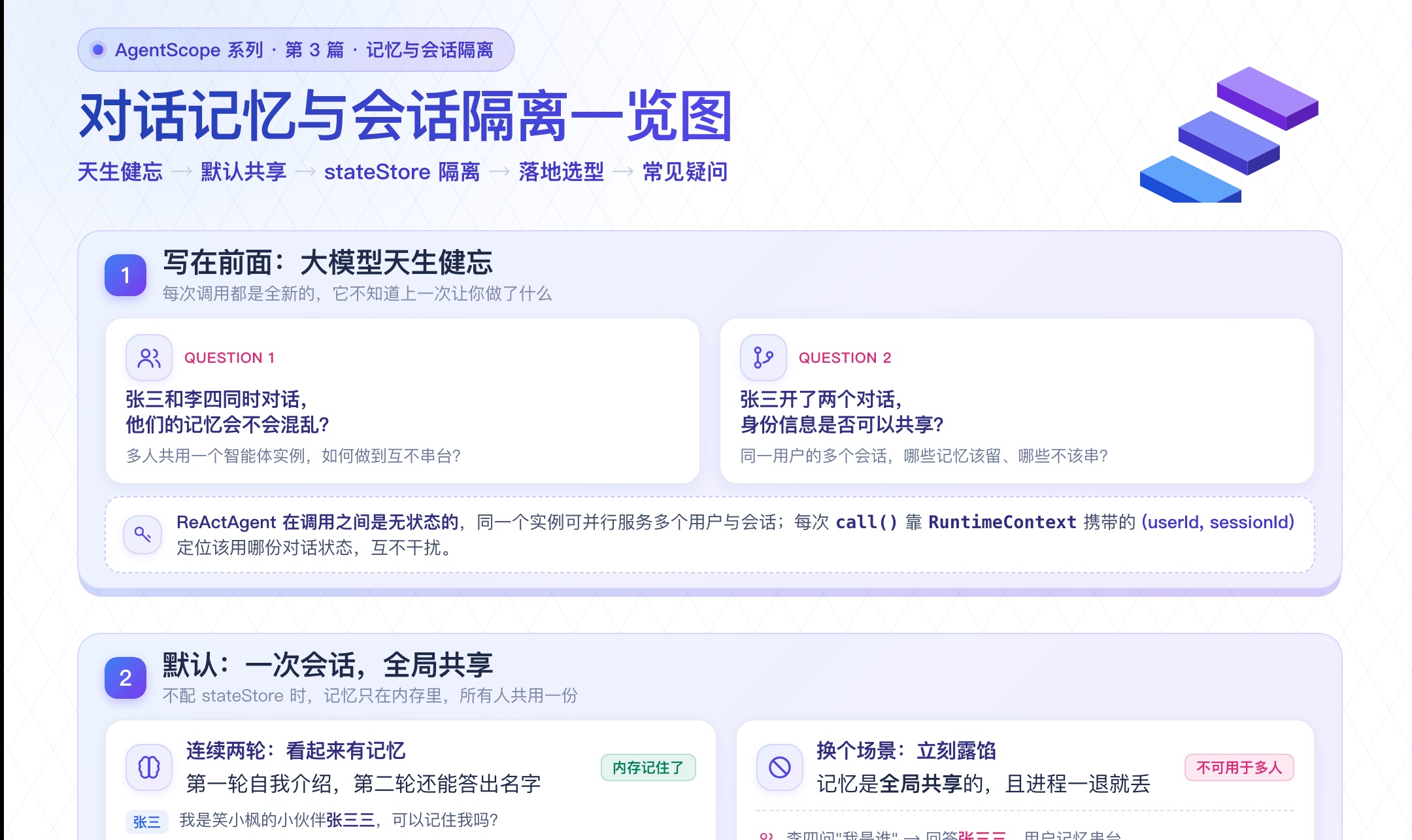The width and height of the screenshot is (1412, 840).
Task: Select the 不可用于多人 pink badge
Action: pos(1239,767)
